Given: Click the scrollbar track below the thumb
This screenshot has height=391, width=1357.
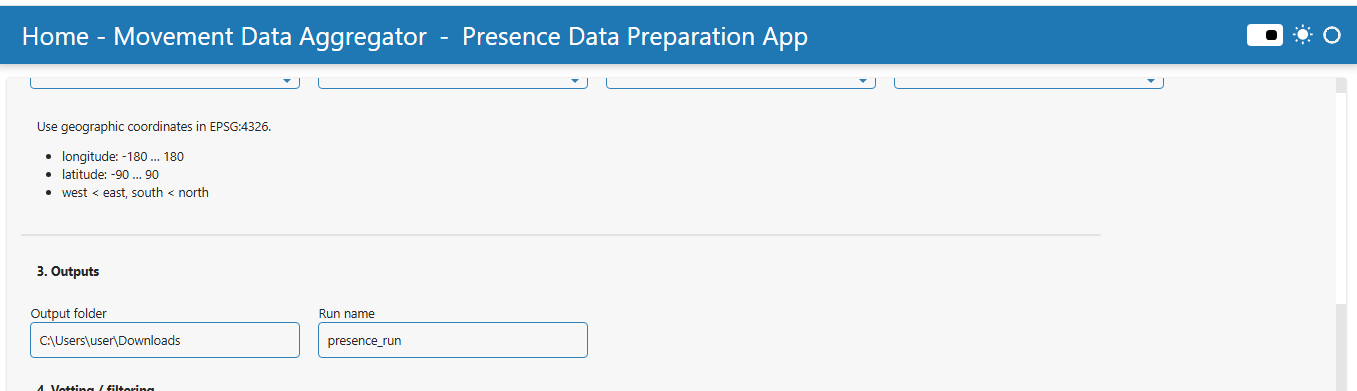Looking at the screenshot, I should point(1340,348).
